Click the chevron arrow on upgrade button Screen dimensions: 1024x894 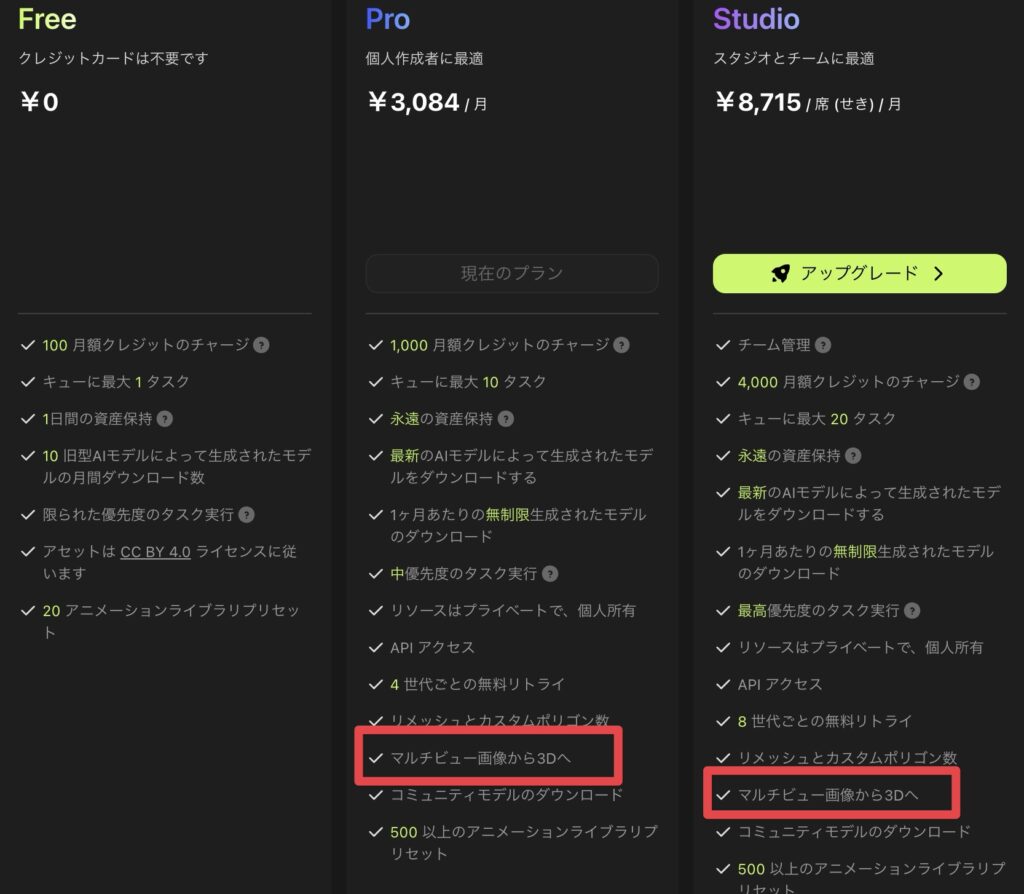938,273
